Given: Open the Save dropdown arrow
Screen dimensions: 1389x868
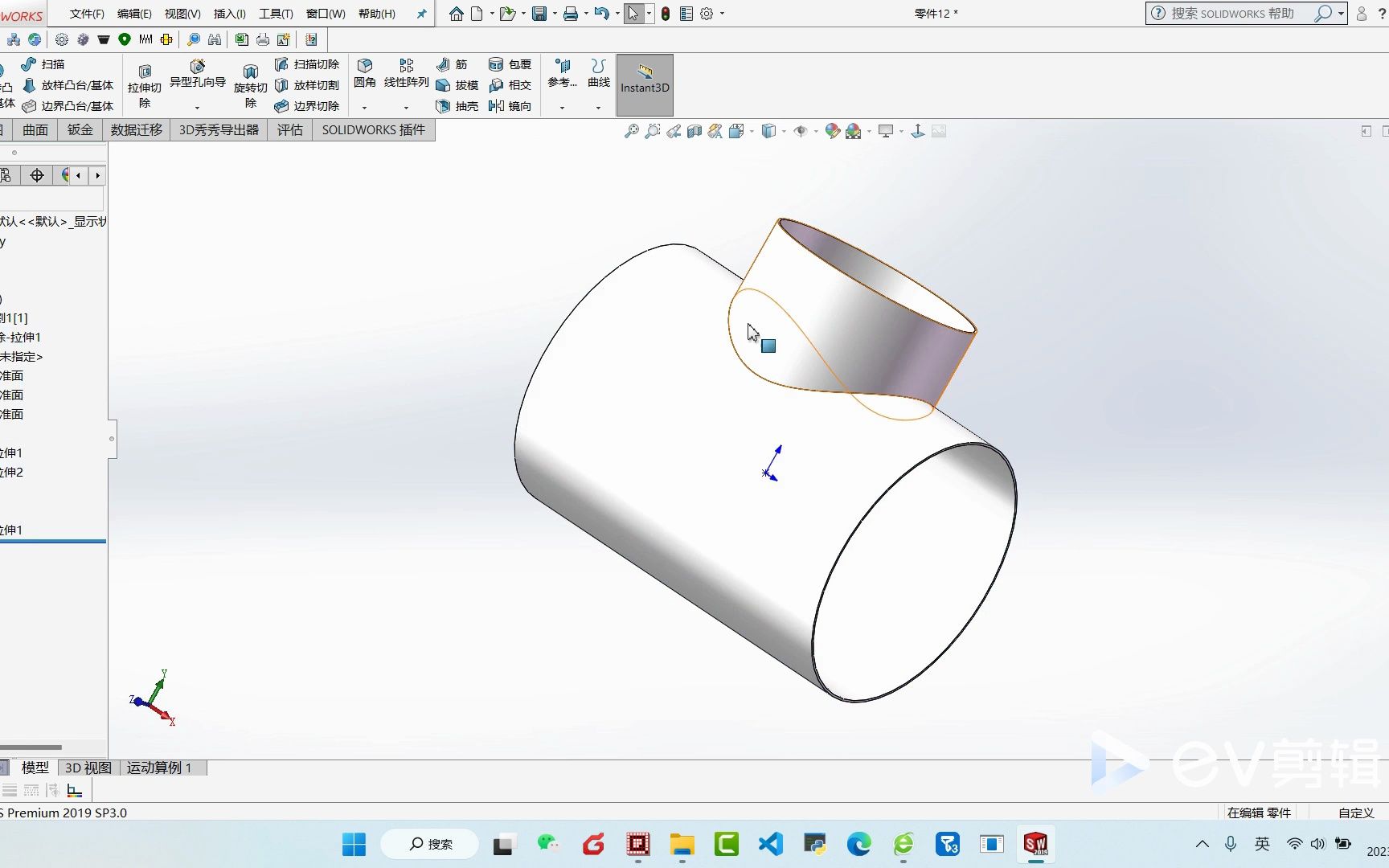Looking at the screenshot, I should click(555, 14).
